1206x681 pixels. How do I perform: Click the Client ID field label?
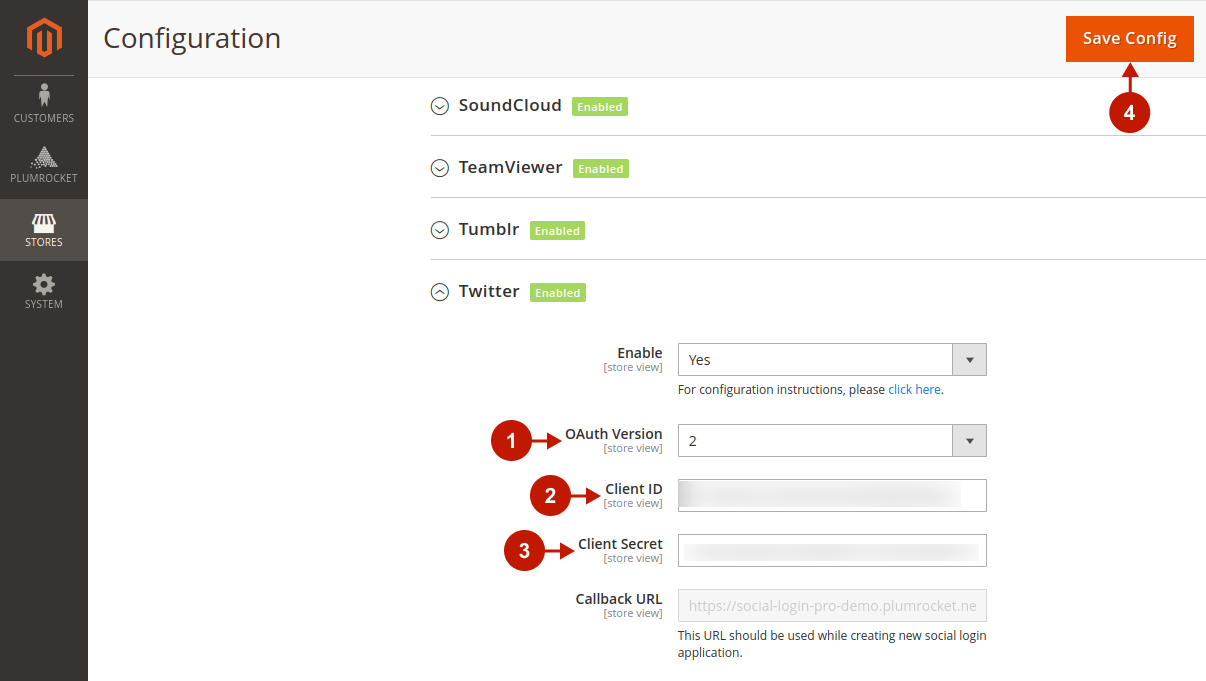coord(634,489)
